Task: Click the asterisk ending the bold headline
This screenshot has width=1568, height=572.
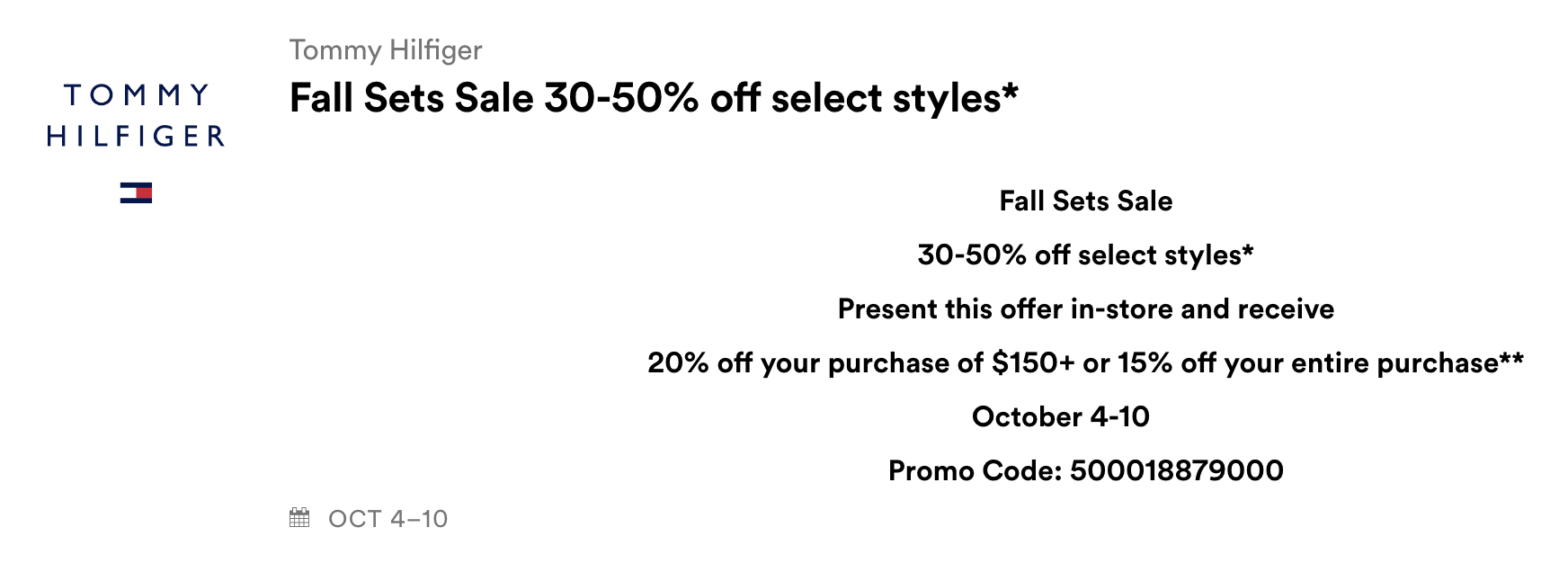Action: [1011, 90]
